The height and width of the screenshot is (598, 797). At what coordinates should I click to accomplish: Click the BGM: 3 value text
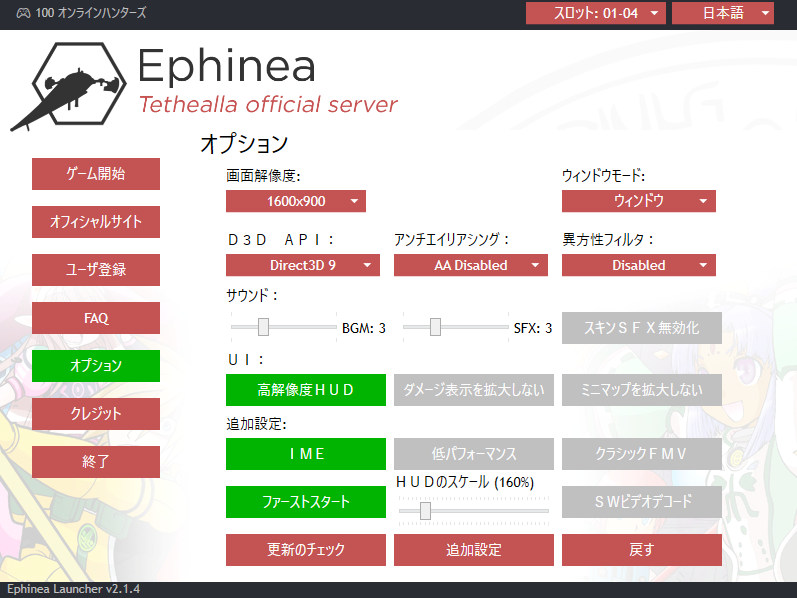coord(363,328)
